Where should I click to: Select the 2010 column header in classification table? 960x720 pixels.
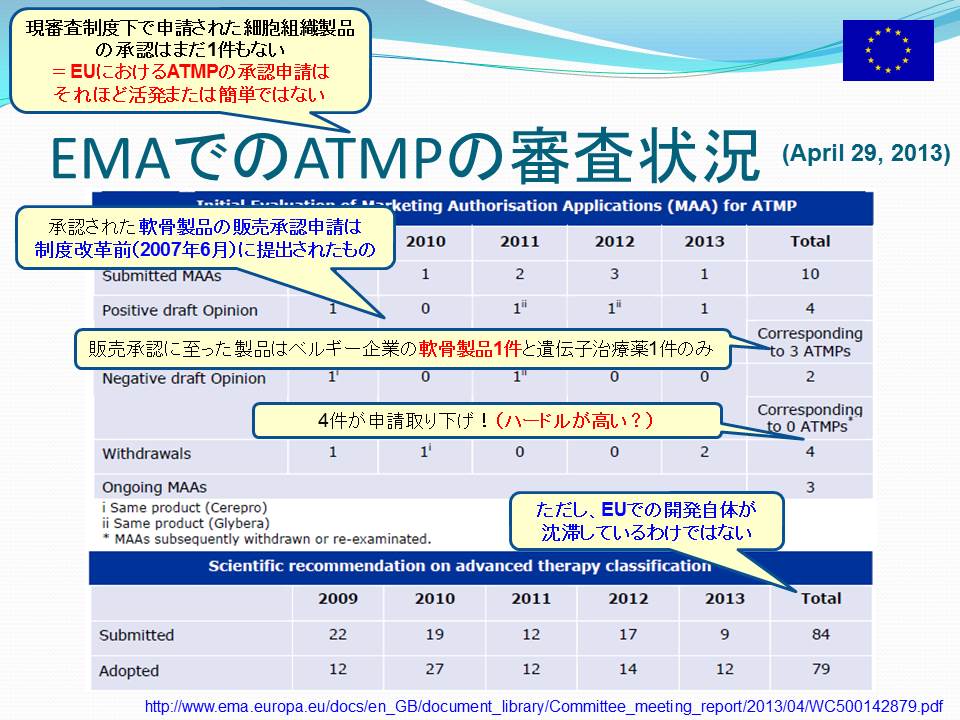tap(435, 598)
